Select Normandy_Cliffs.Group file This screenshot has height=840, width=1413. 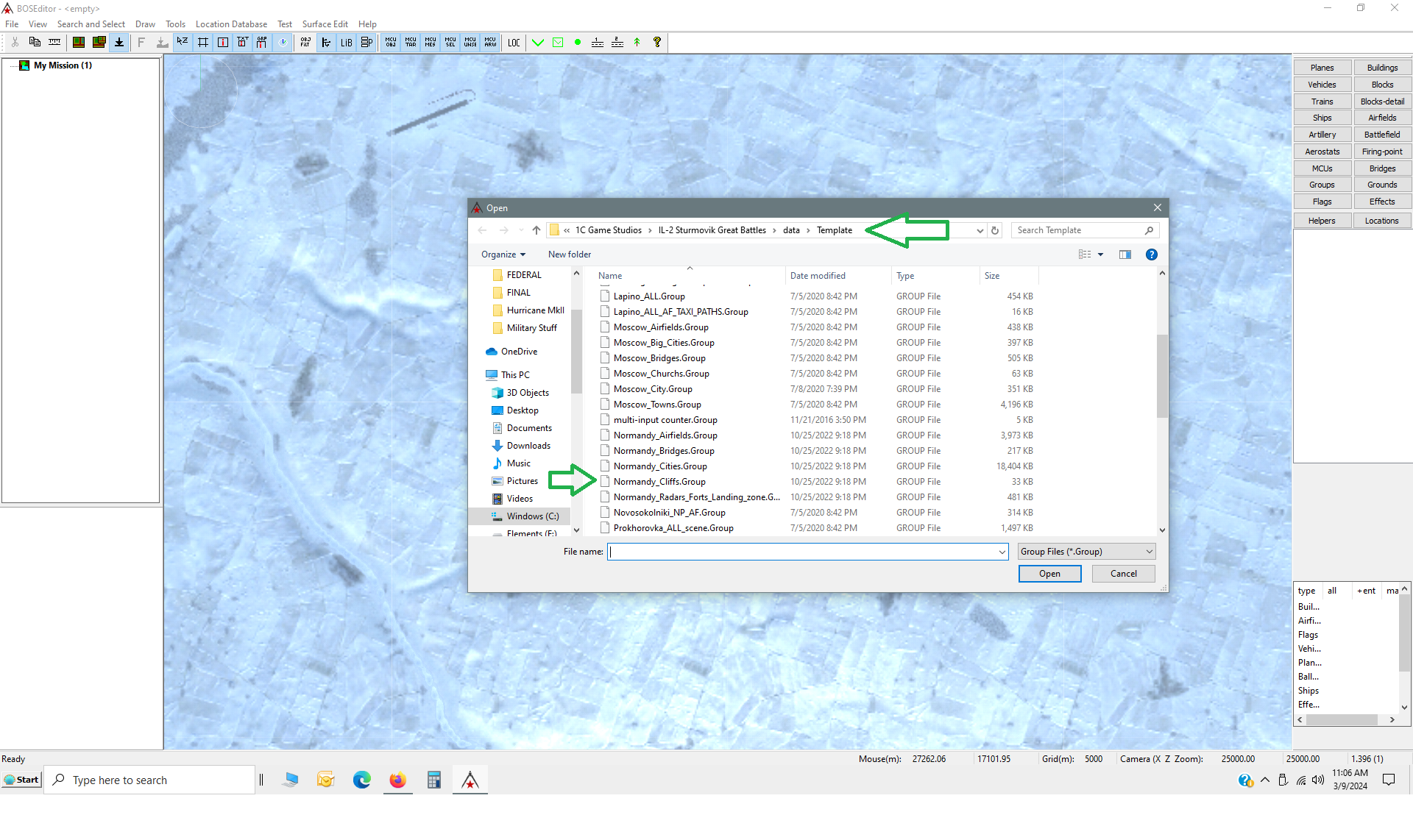659,482
